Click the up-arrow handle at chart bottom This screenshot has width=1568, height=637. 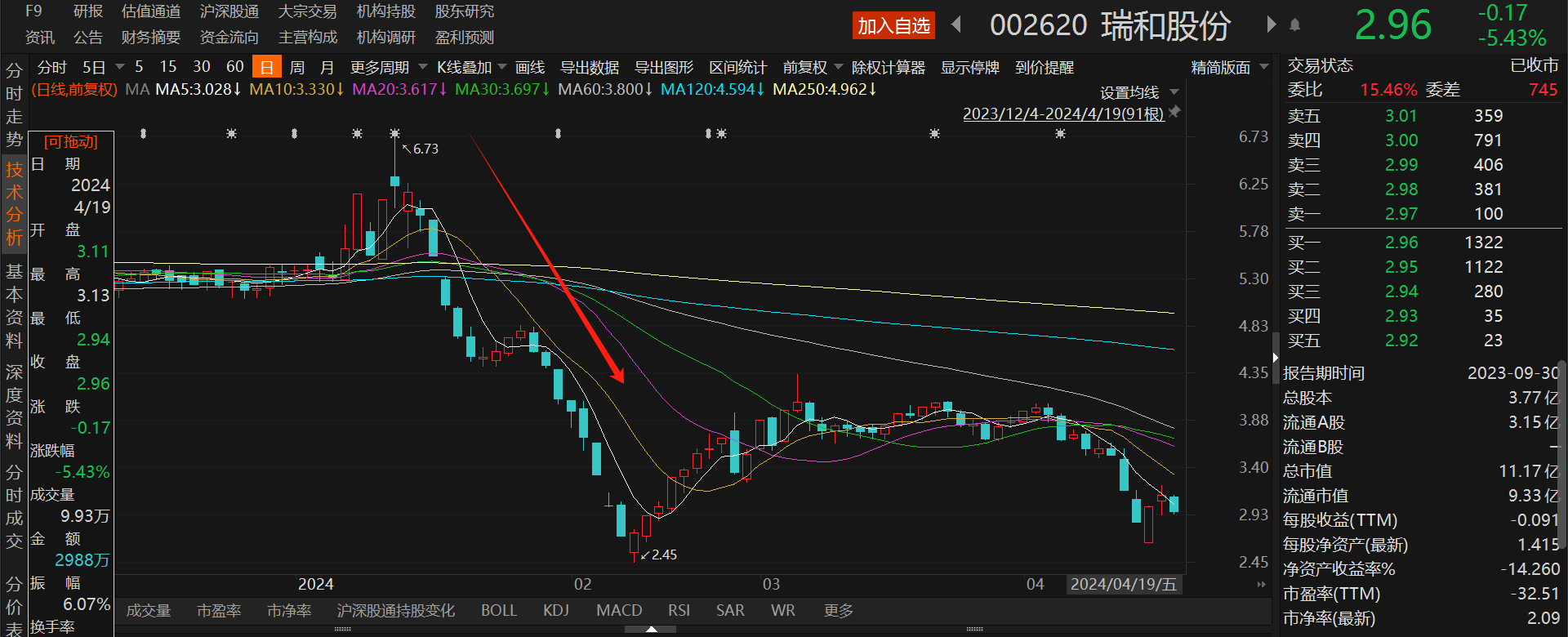(x=651, y=630)
